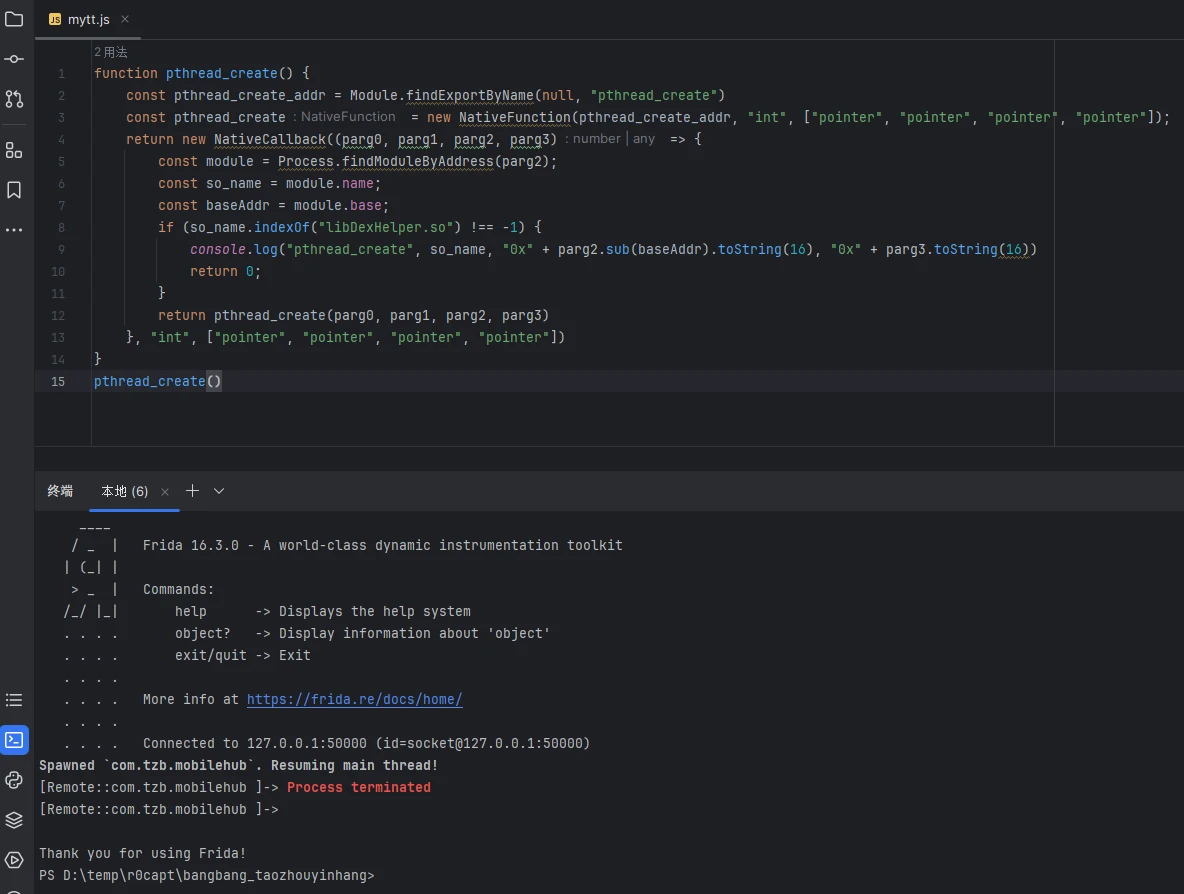
Task: Click line number 1 in the gutter
Action: tap(61, 73)
